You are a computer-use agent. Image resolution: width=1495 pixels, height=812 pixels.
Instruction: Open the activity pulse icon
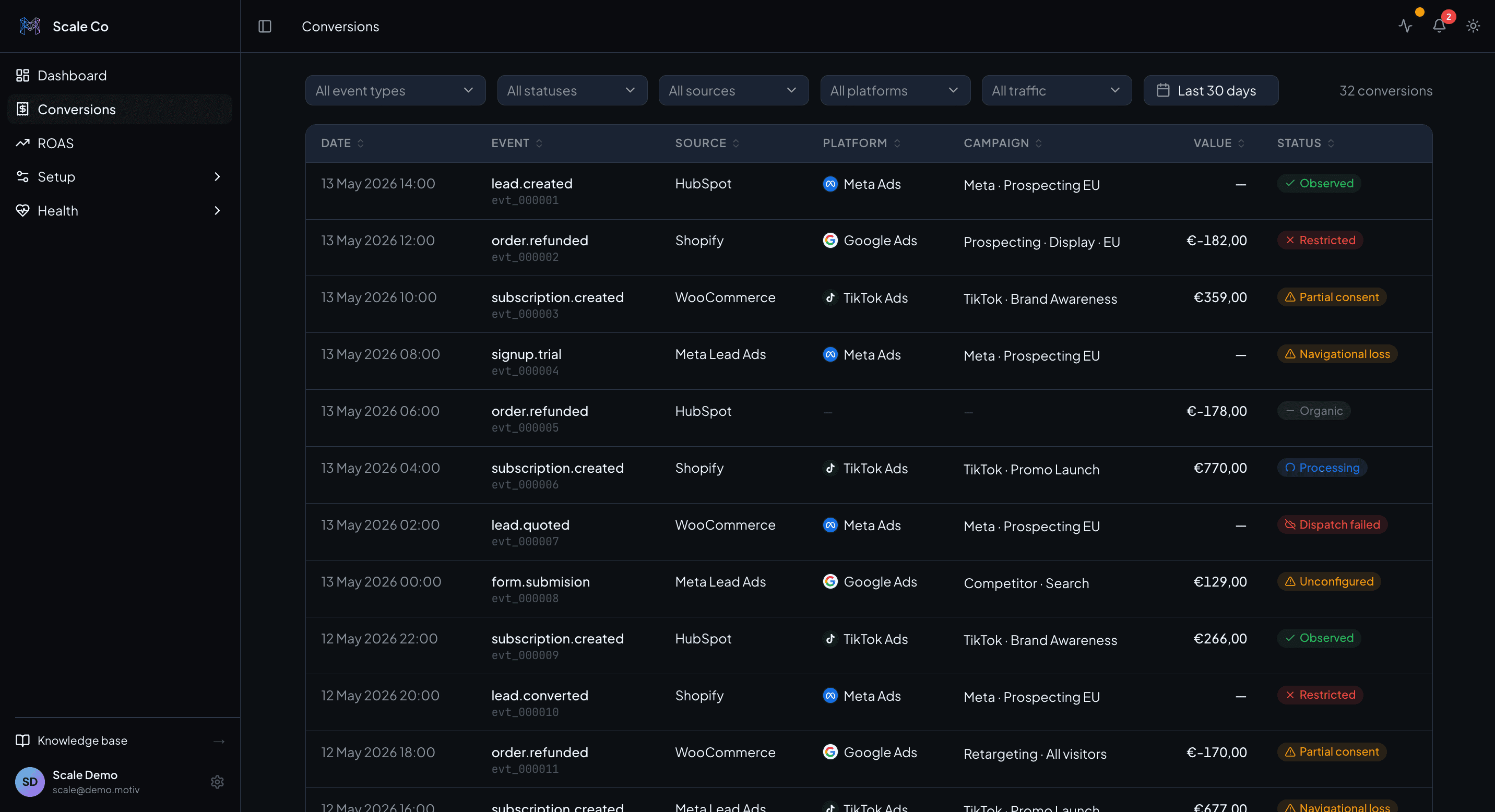(1405, 26)
